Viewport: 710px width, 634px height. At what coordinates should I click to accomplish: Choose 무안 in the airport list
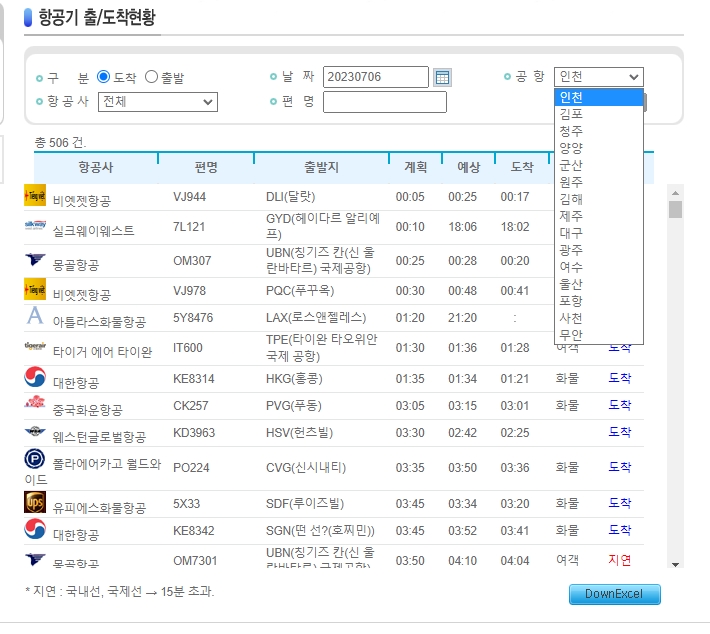[599, 335]
